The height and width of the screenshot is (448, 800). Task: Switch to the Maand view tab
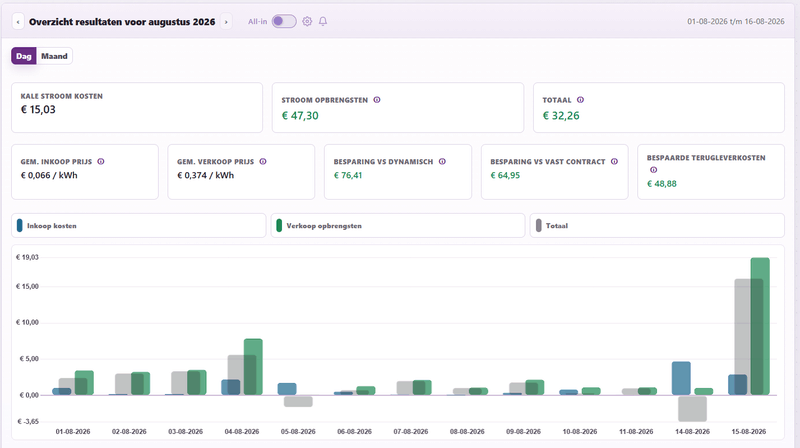coord(54,56)
